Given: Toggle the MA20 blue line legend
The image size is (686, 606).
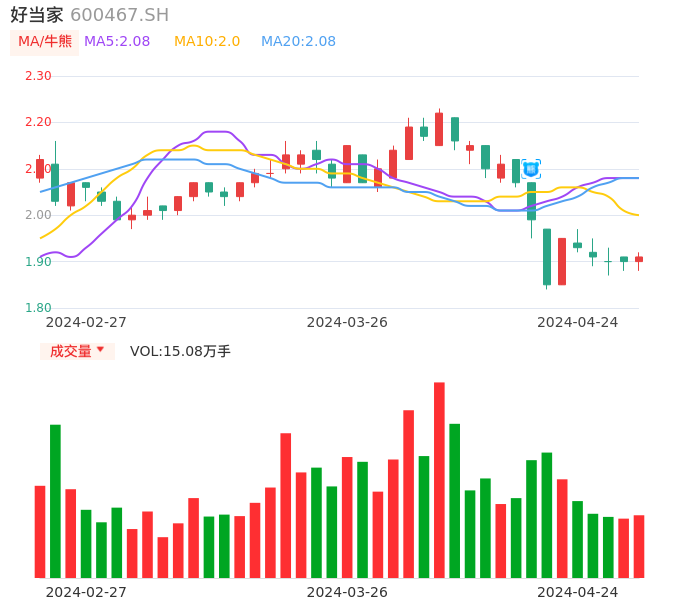Looking at the screenshot, I should pyautogui.click(x=298, y=42).
